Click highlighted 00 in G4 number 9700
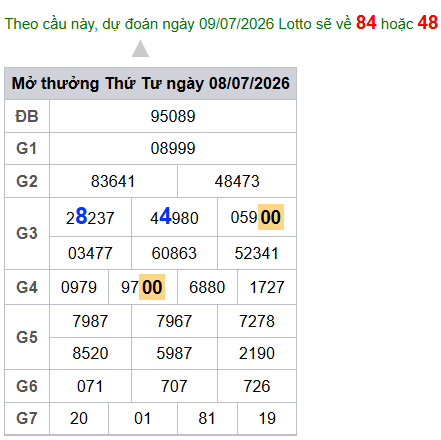 point(152,287)
